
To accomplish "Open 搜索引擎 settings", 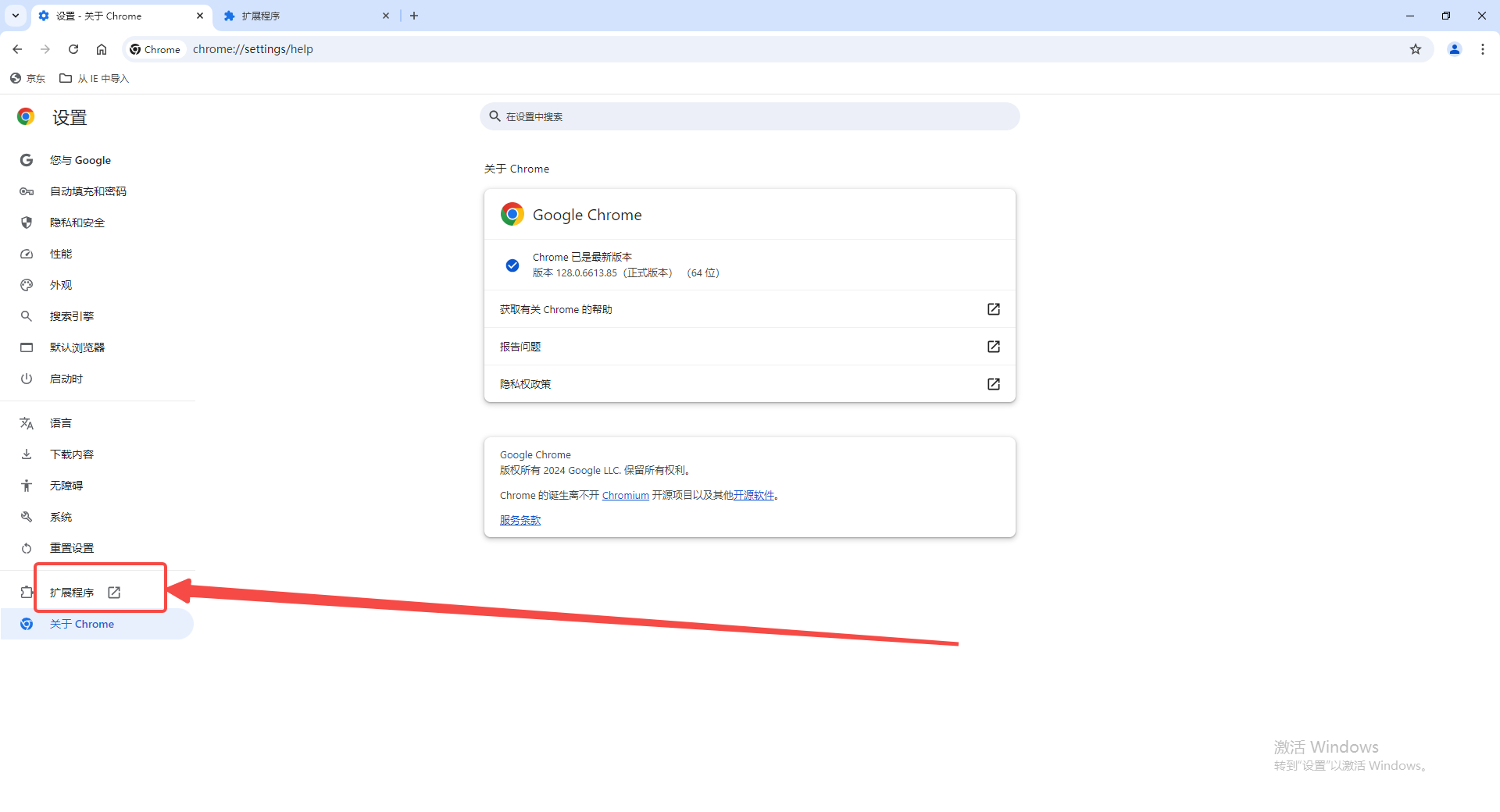I will pos(97,316).
